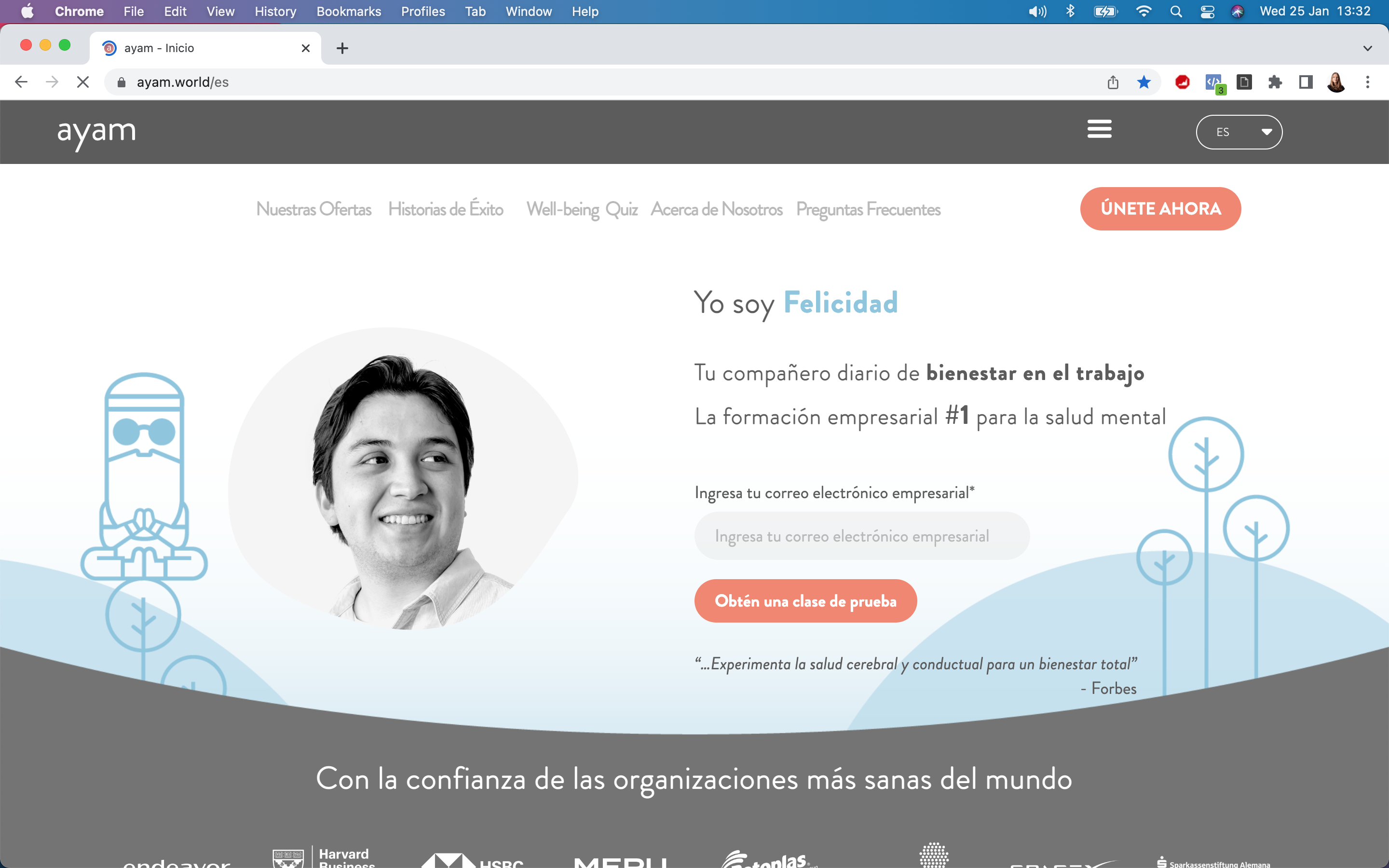
Task: Open Chrome three-dot menu
Action: coord(1367,82)
